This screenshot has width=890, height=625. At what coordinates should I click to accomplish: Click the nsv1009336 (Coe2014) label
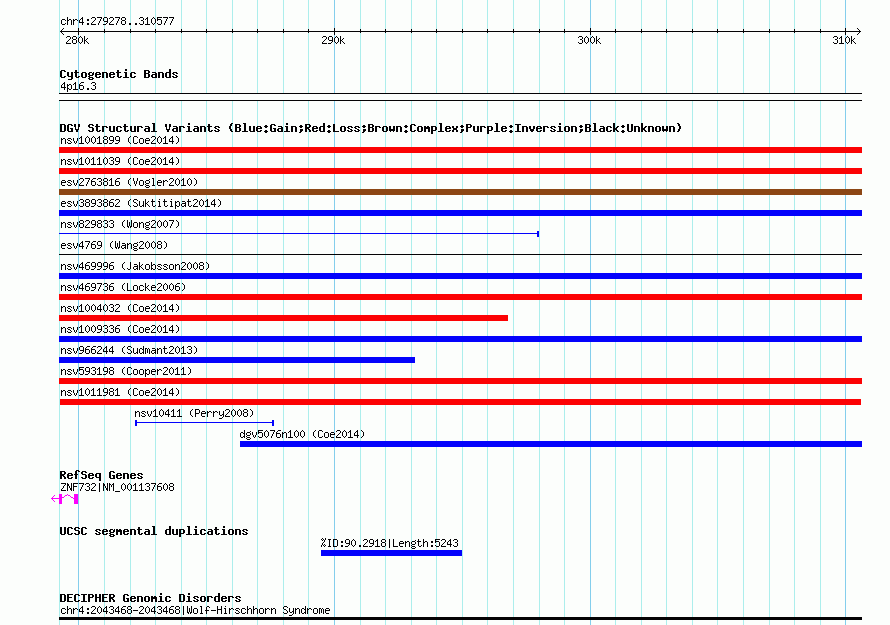(x=120, y=329)
